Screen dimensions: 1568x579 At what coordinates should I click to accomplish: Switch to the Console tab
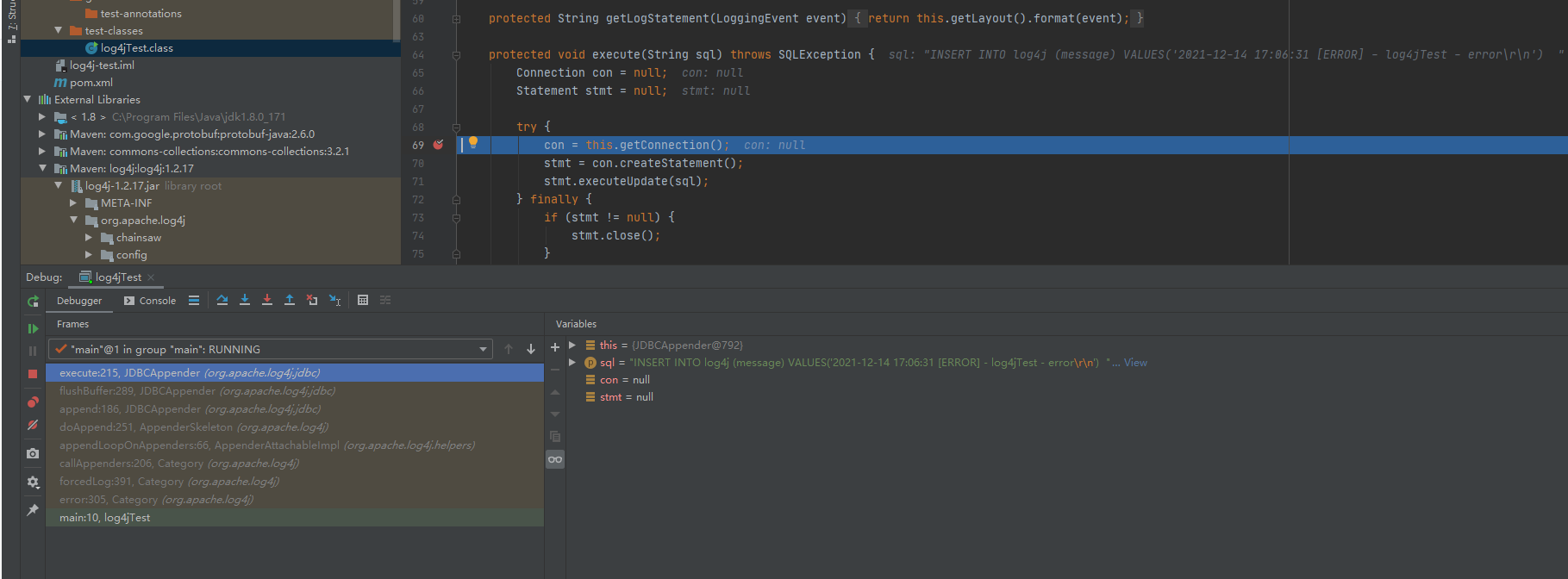tap(150, 301)
